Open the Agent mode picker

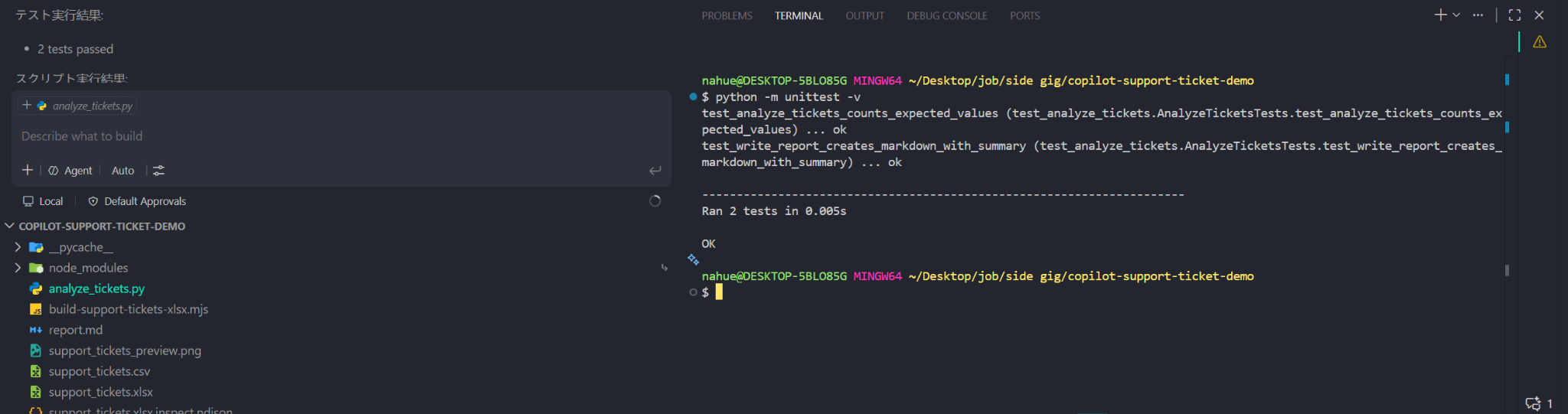(x=70, y=171)
